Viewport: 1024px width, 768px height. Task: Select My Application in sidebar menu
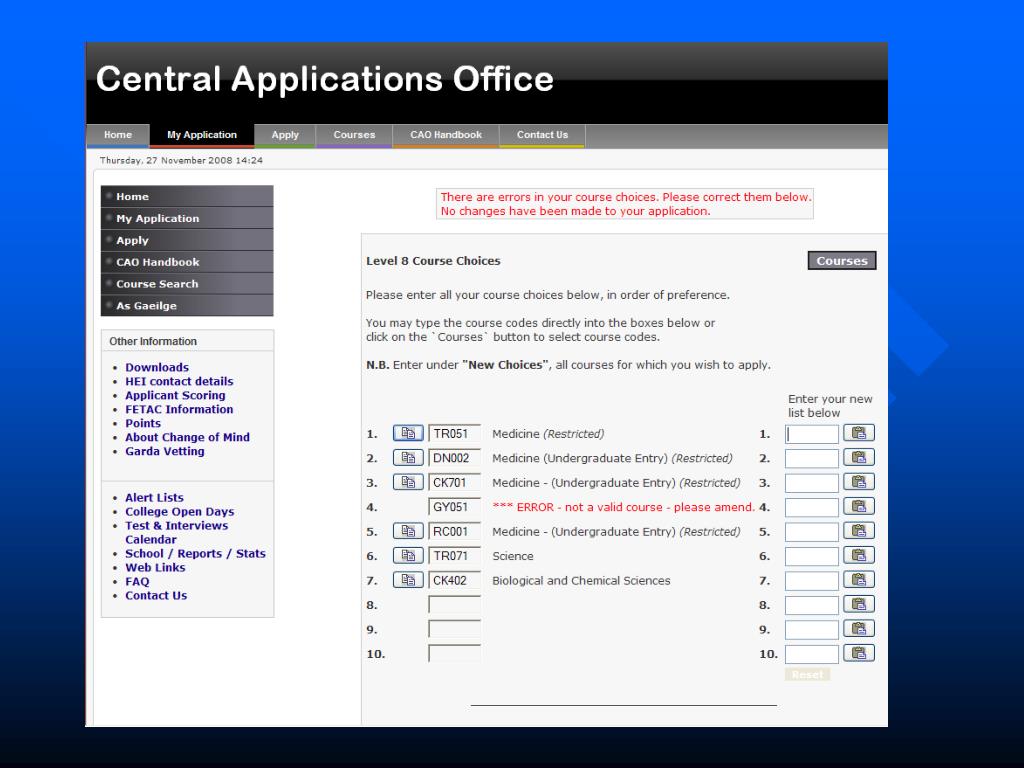[187, 218]
